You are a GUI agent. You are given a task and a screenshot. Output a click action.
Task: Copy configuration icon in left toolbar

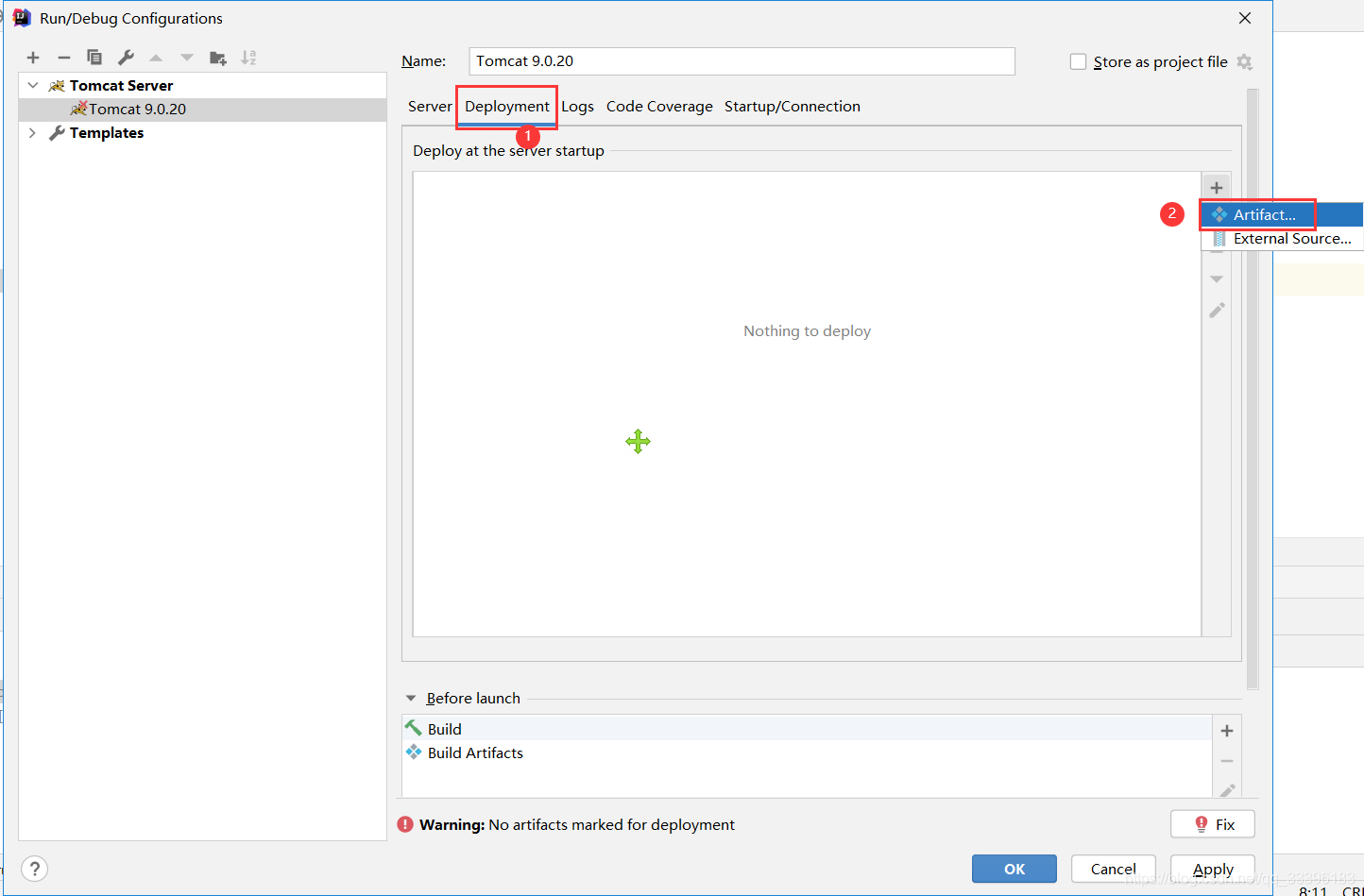click(x=94, y=58)
